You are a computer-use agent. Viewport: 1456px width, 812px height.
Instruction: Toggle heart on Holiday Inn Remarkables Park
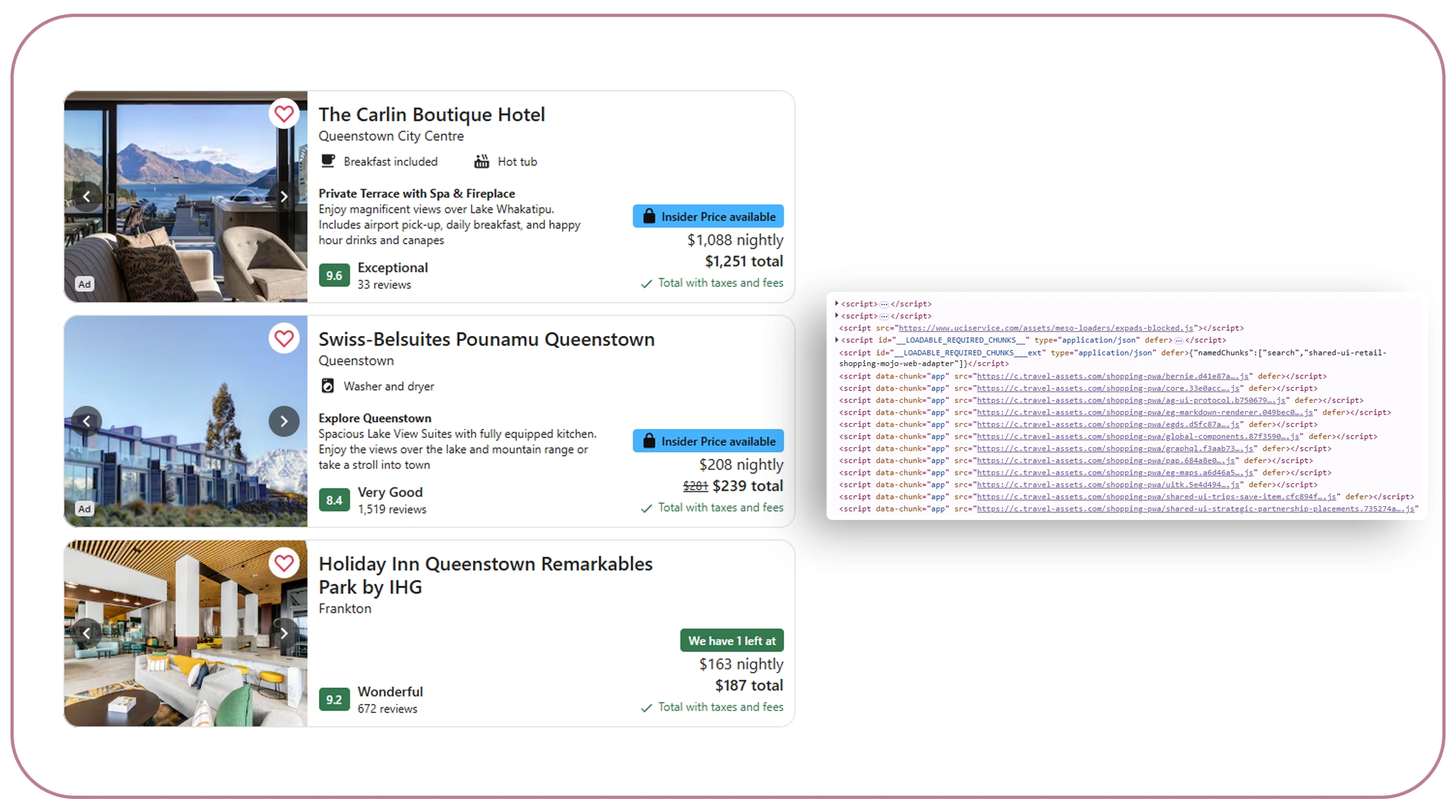[x=284, y=563]
